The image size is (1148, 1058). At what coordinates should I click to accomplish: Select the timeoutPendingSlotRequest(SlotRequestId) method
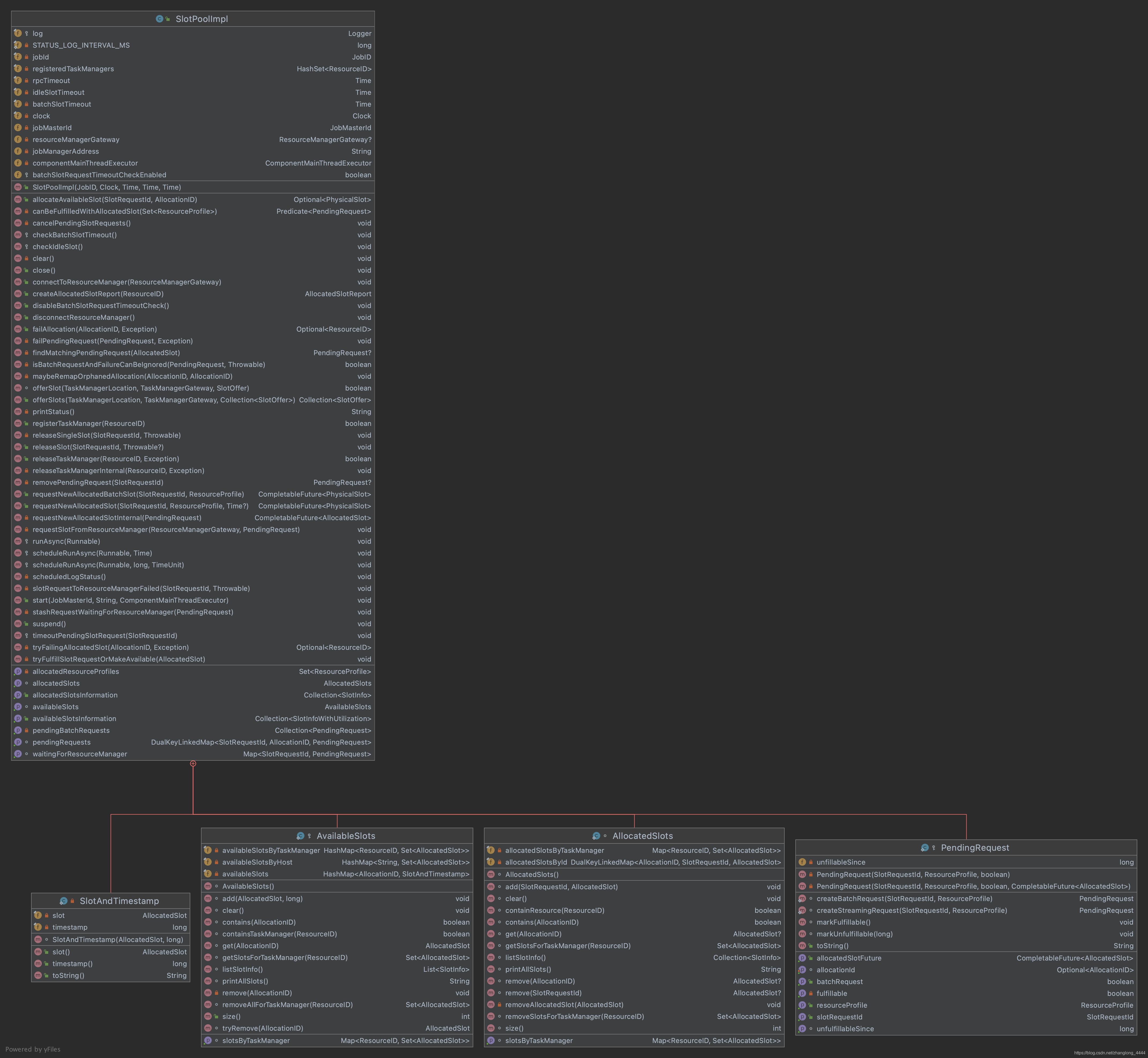point(193,636)
